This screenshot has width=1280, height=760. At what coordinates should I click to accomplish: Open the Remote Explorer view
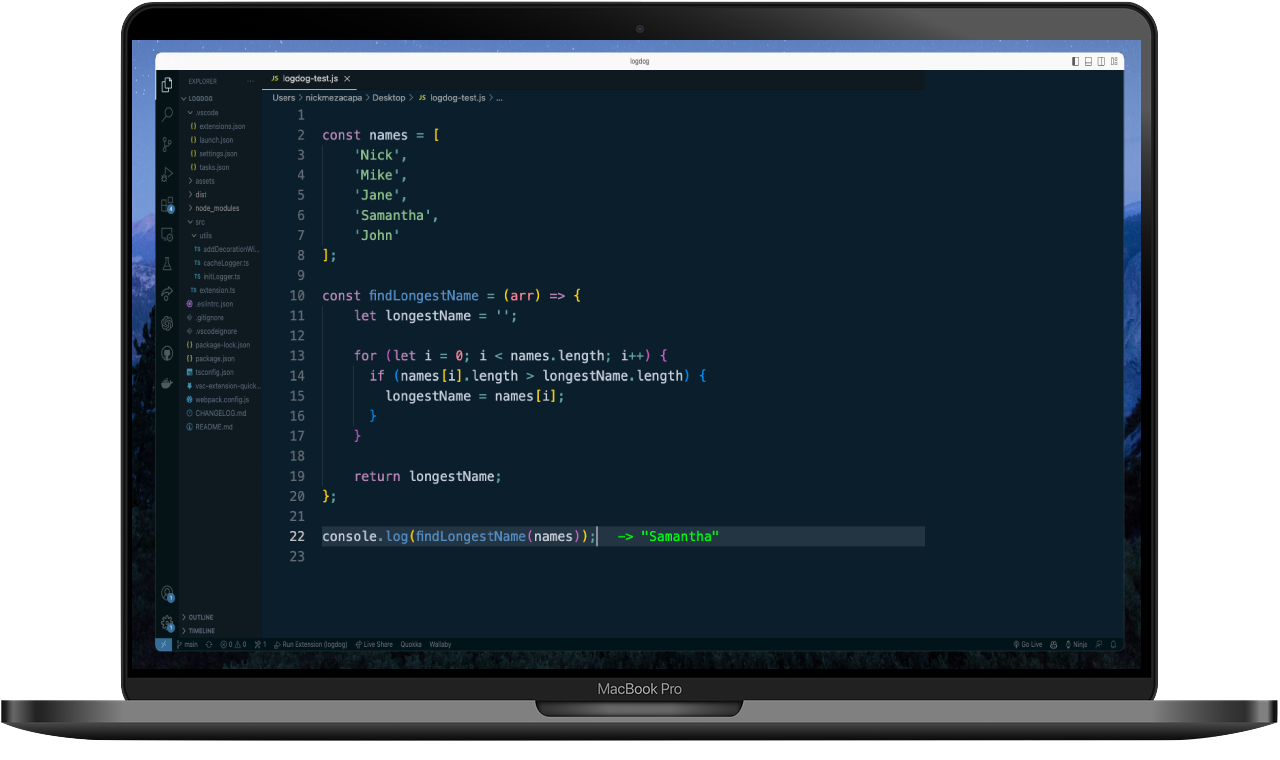[x=167, y=234]
